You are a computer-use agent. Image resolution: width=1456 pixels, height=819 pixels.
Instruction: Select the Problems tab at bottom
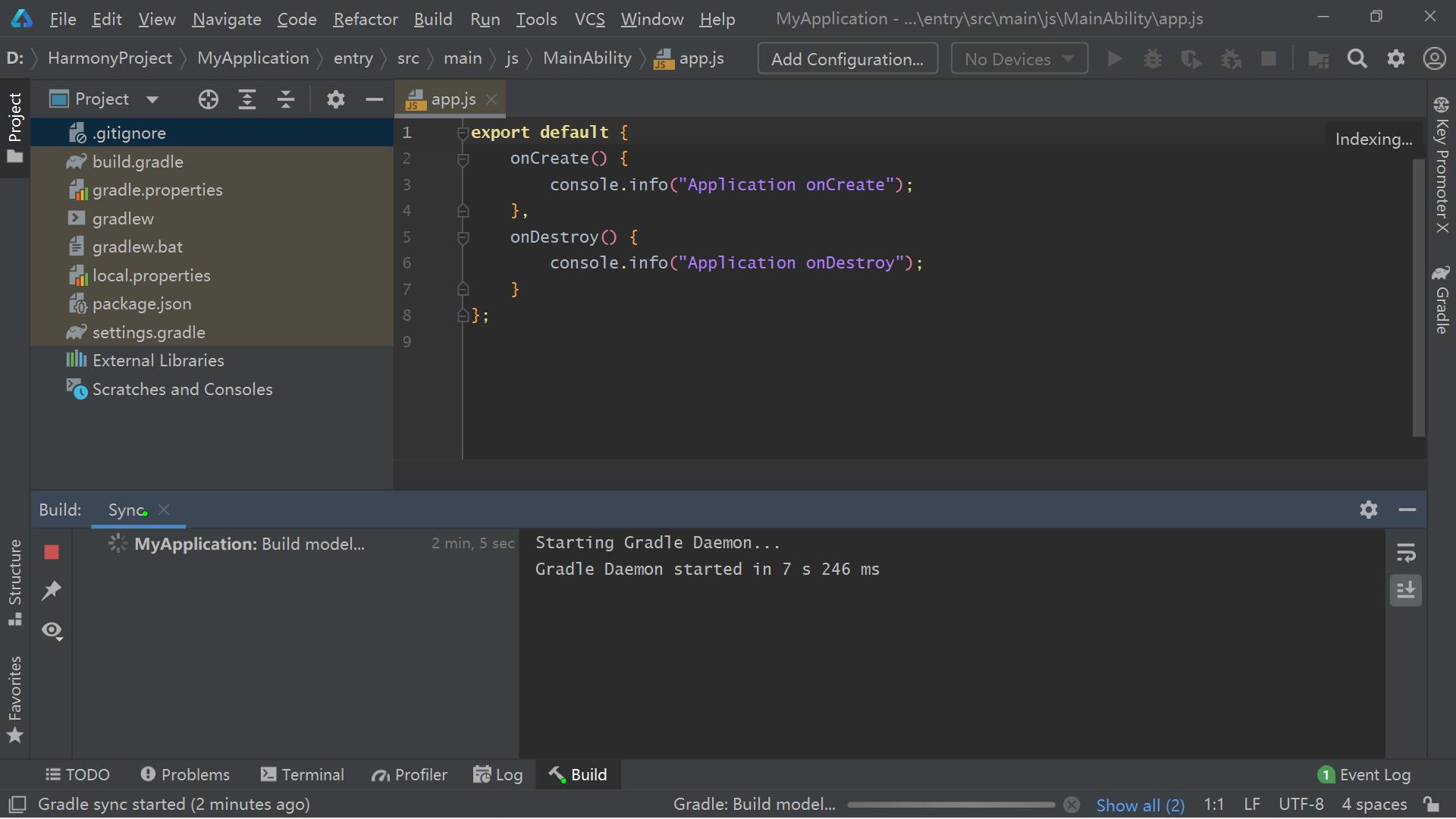tap(186, 774)
